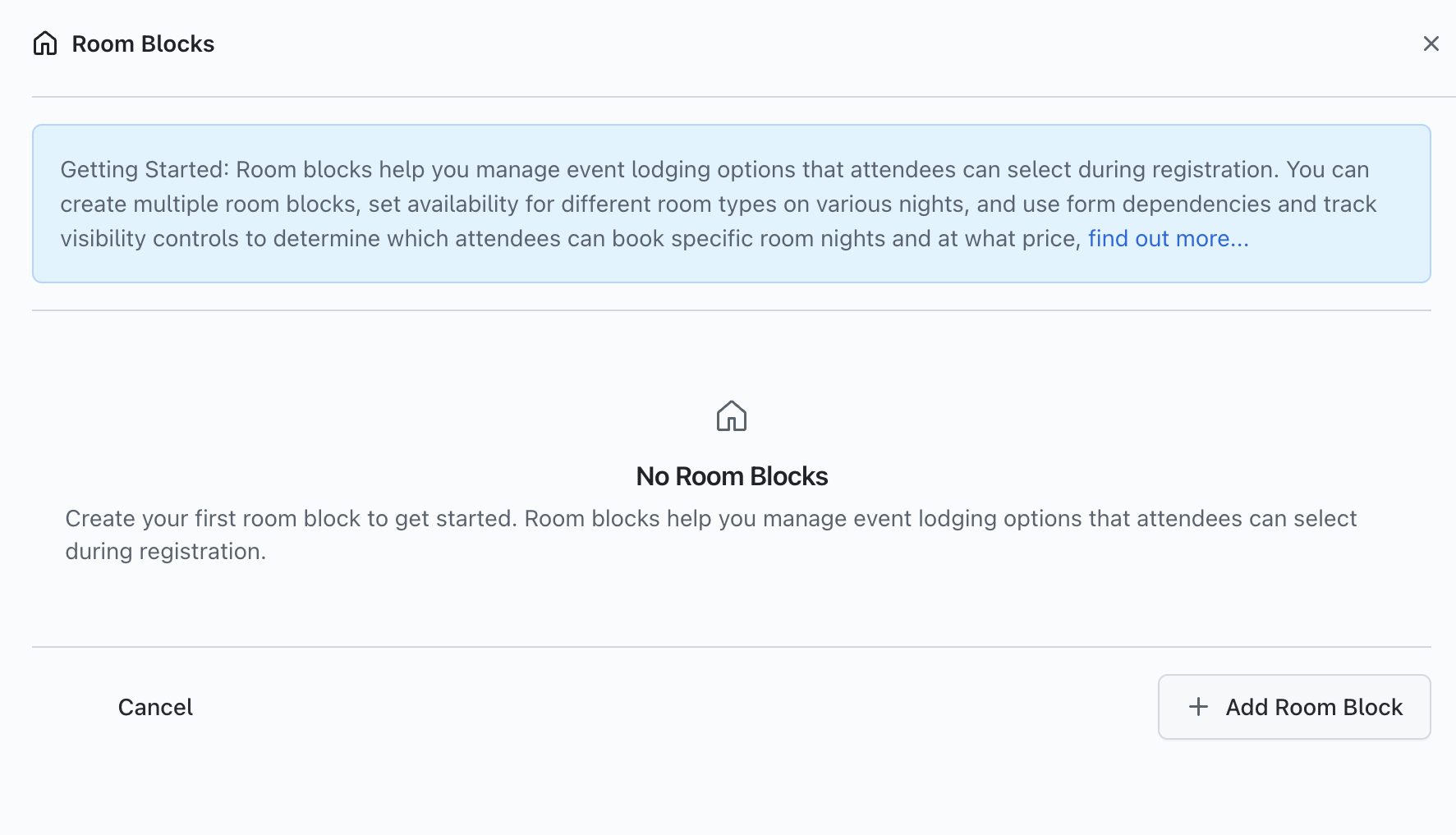This screenshot has width=1456, height=835.
Task: Click the house icon beside Room Blocks title
Action: coord(45,44)
